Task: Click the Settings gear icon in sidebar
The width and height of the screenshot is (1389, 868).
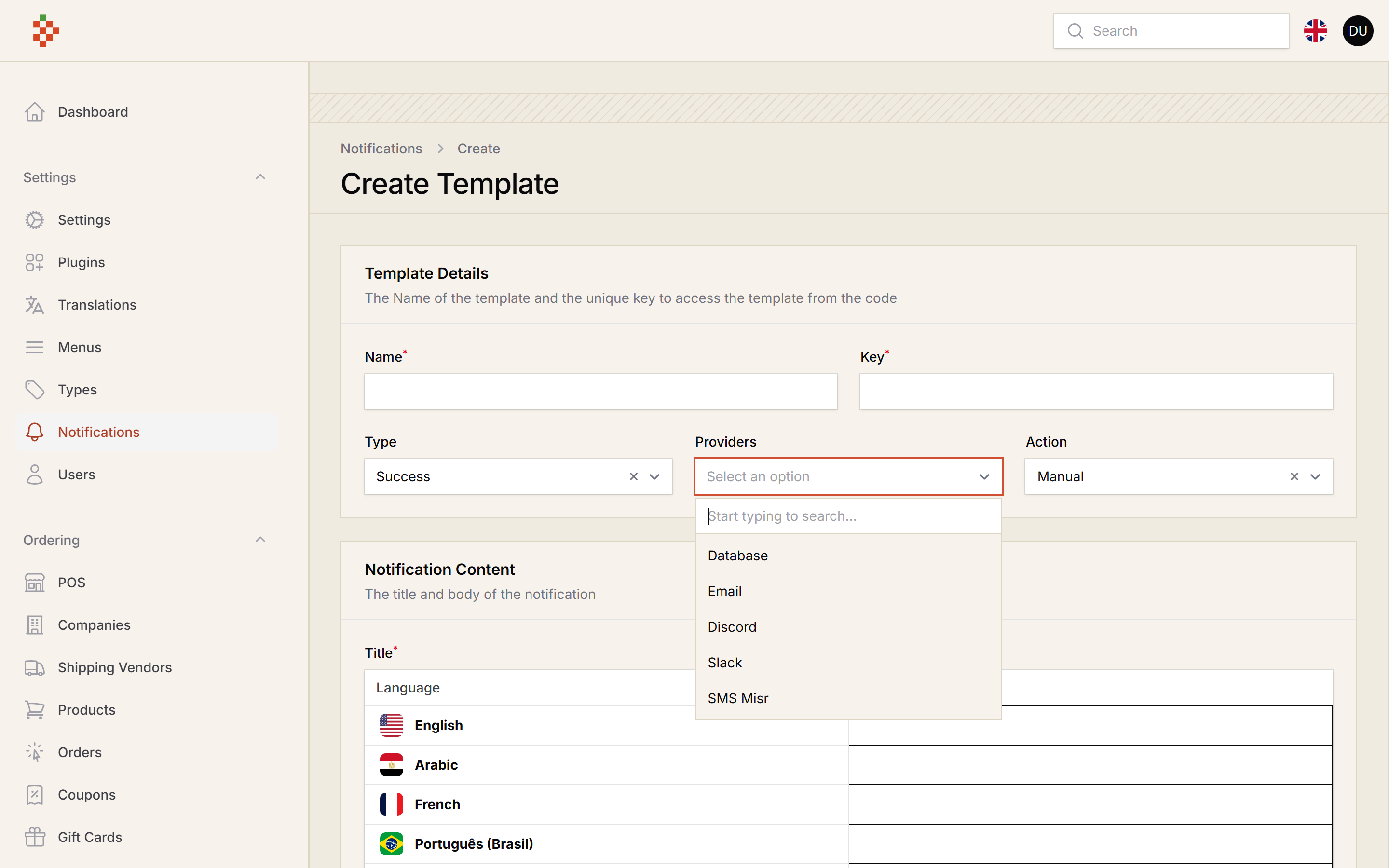Action: 34,220
